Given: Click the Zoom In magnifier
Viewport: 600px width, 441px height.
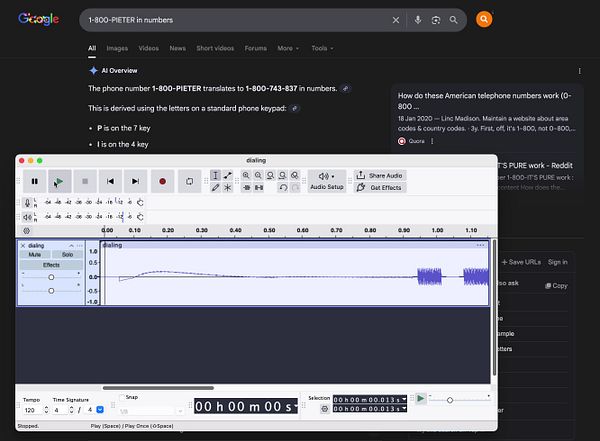Looking at the screenshot, I should (x=246, y=175).
